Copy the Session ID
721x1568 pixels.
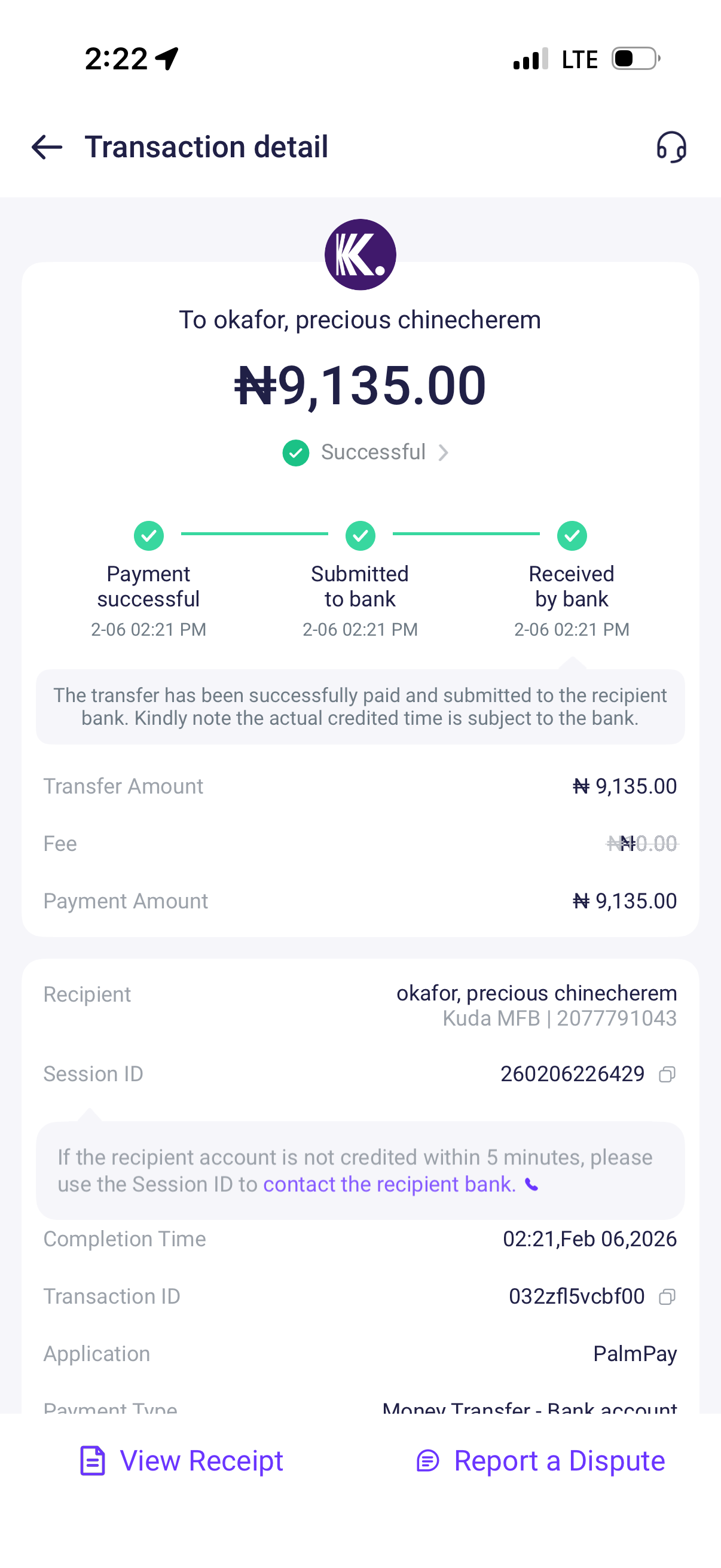(667, 1075)
